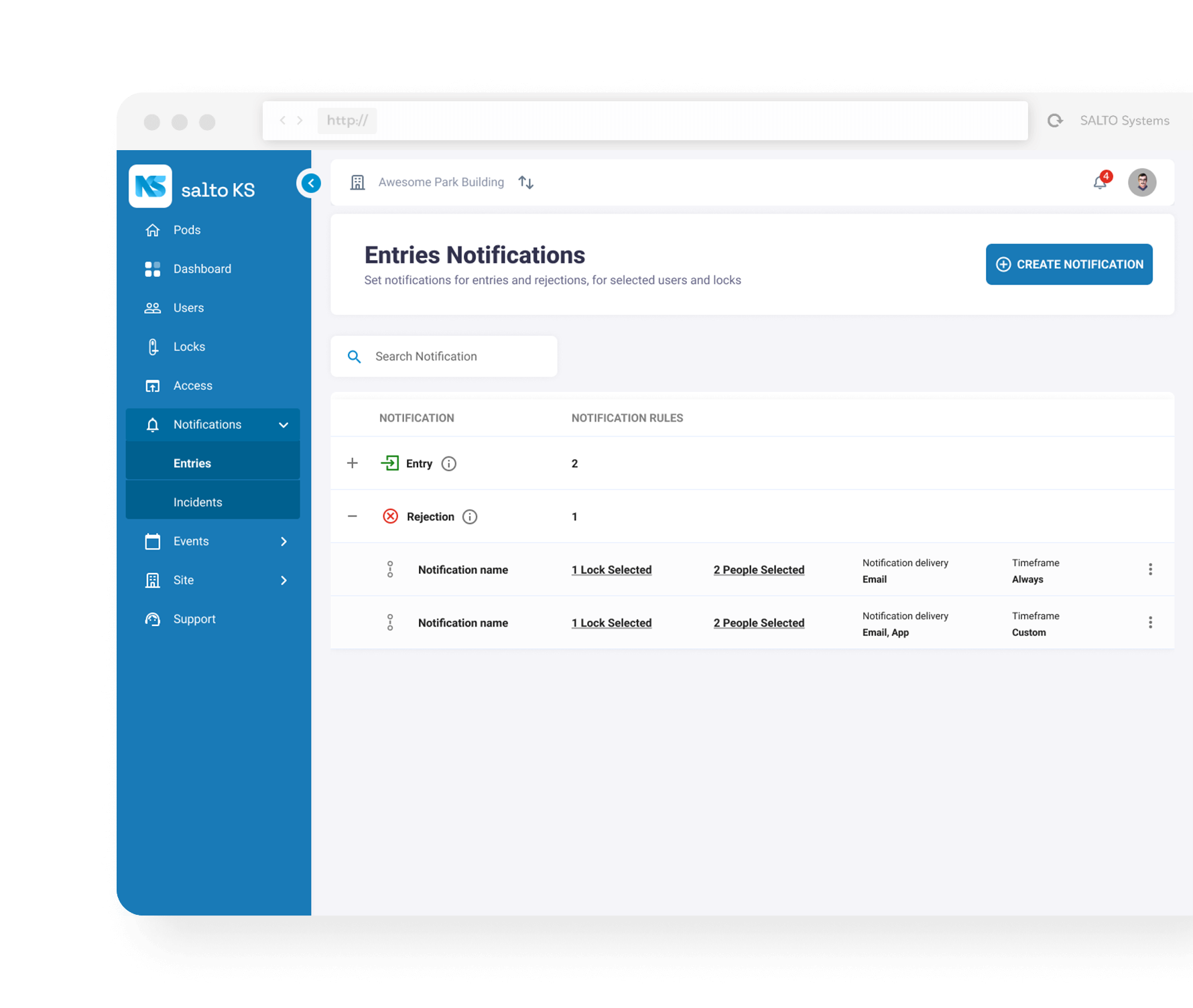
Task: Click the info icon next to Entry
Action: tap(449, 464)
